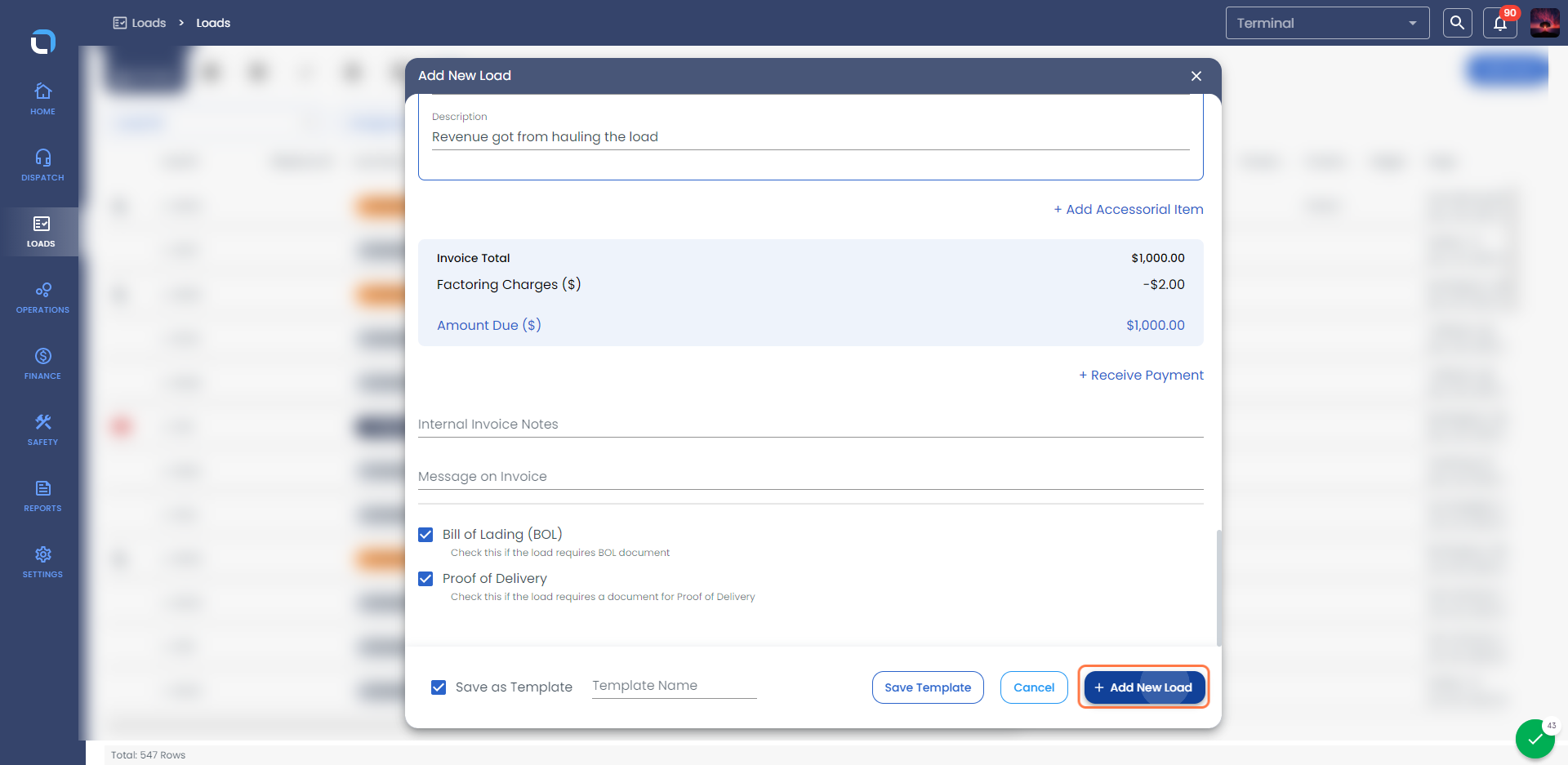Viewport: 1568px width, 765px height.
Task: Open notifications bell with 90 badge
Action: coord(1500,23)
